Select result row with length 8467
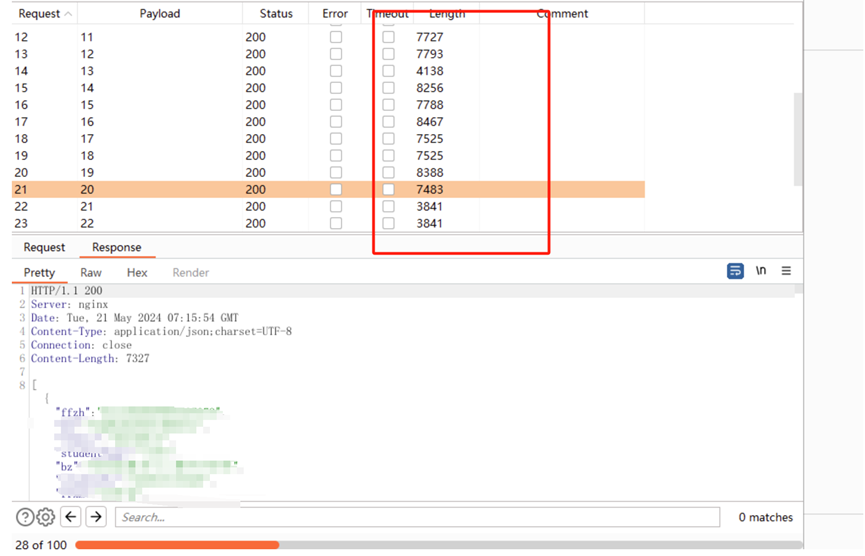Screen dimensions: 865x556 (x=328, y=122)
